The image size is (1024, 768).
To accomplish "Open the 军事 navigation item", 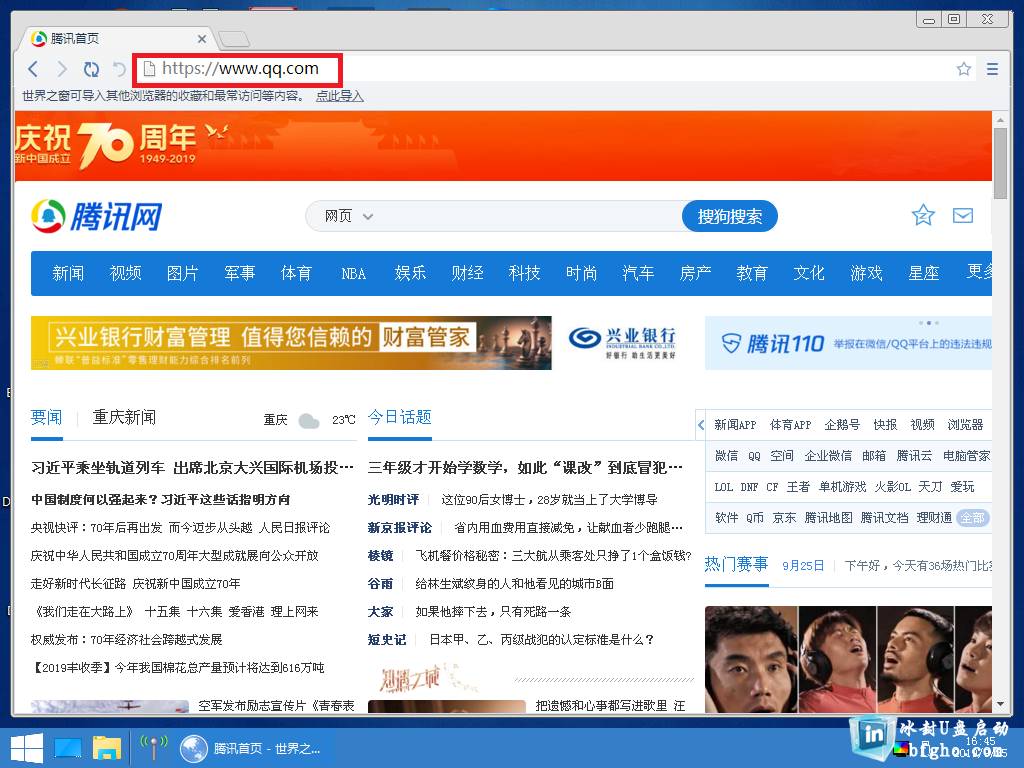I will click(240, 273).
